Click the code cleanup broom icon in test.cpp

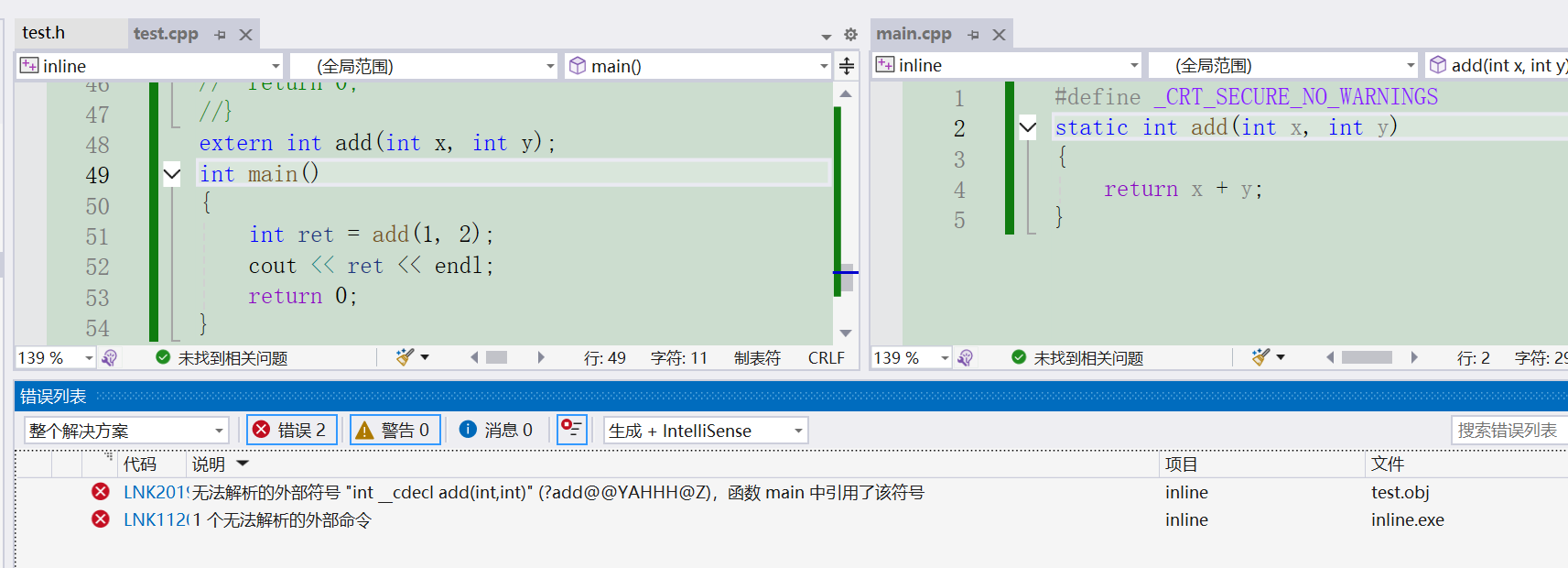point(405,357)
